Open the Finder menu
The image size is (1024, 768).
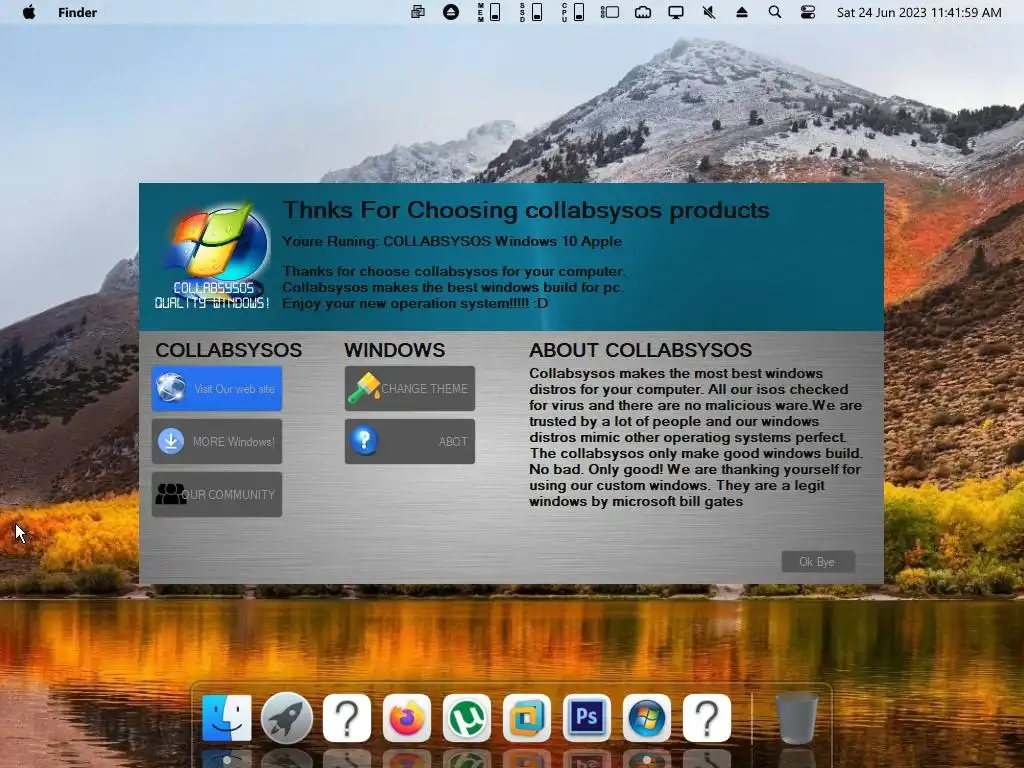(x=77, y=12)
